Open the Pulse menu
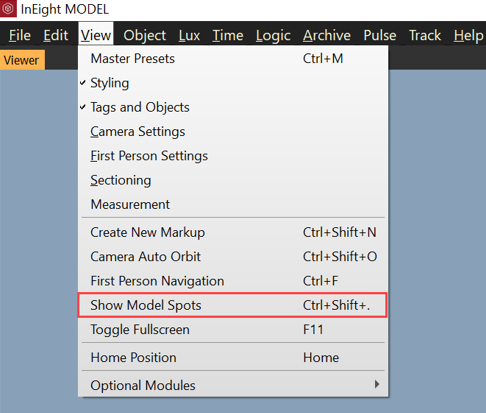 [380, 35]
